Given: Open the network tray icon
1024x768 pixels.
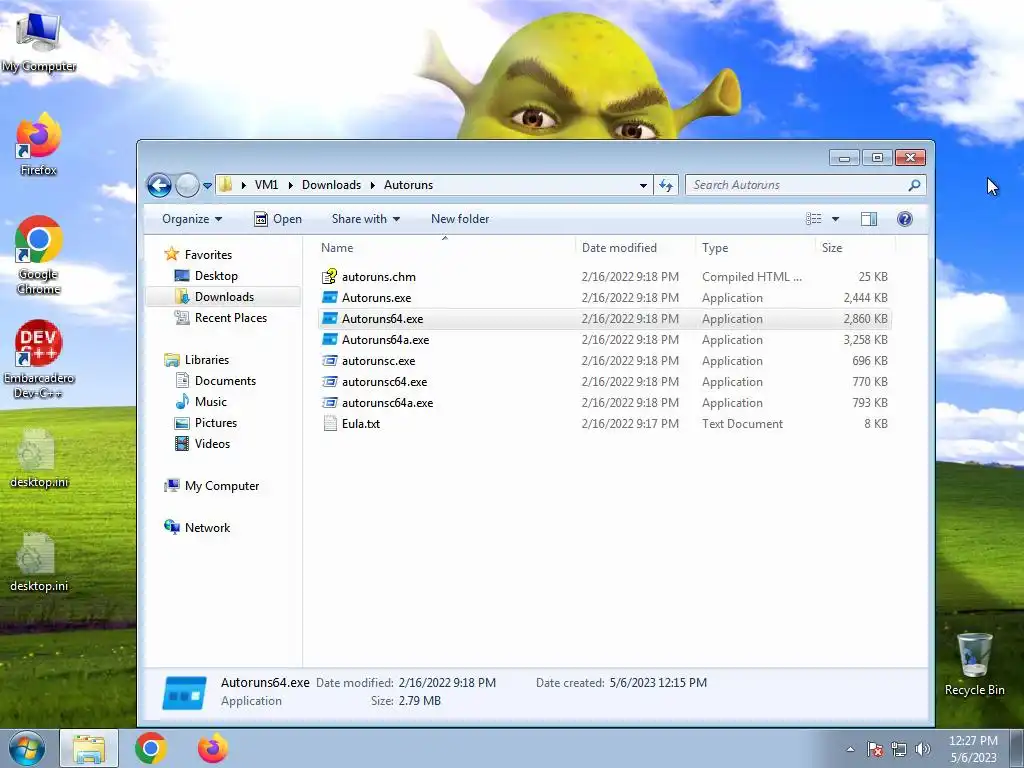Looking at the screenshot, I should click(x=899, y=749).
